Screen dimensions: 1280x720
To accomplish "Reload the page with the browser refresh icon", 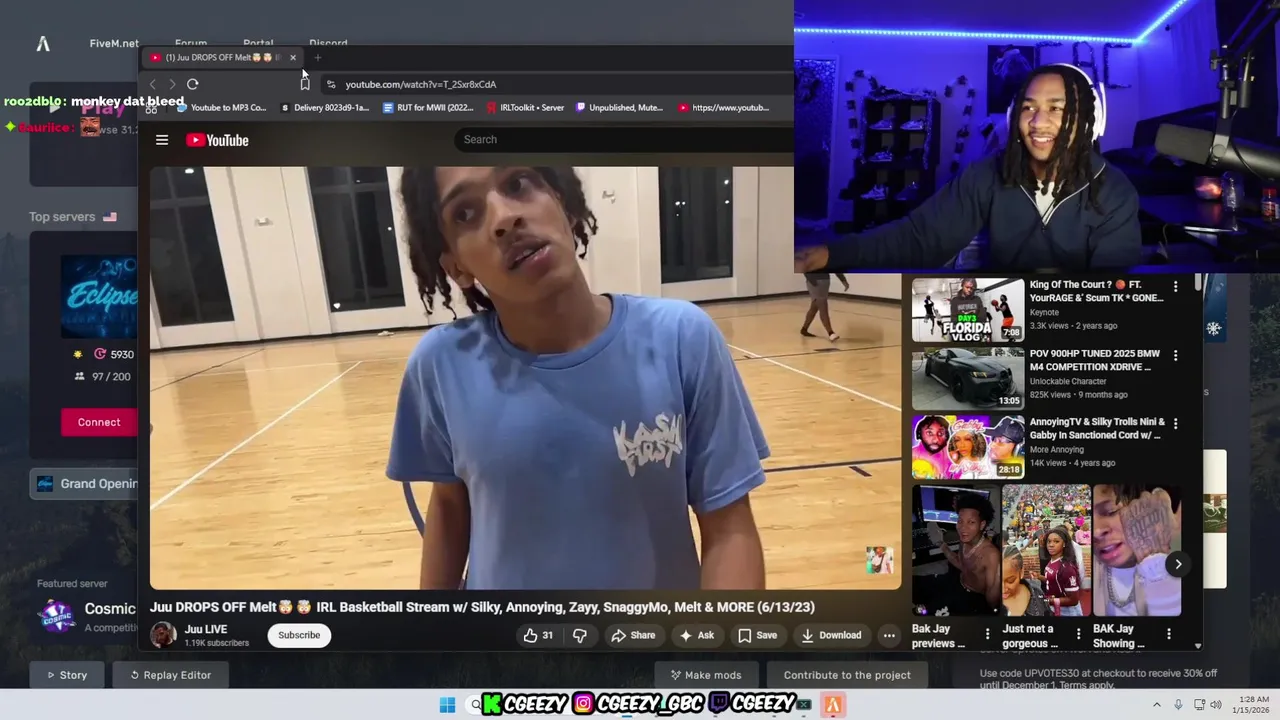I will (x=193, y=85).
